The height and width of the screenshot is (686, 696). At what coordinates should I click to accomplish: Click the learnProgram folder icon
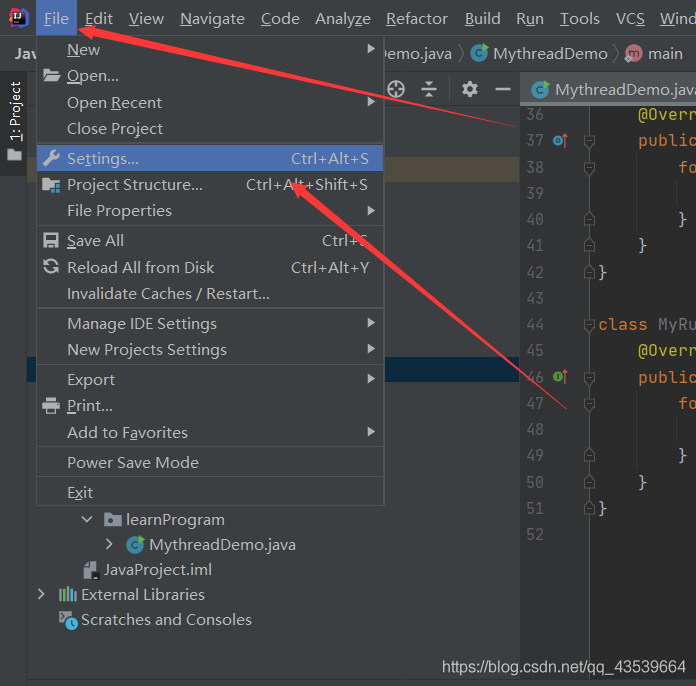(x=113, y=519)
